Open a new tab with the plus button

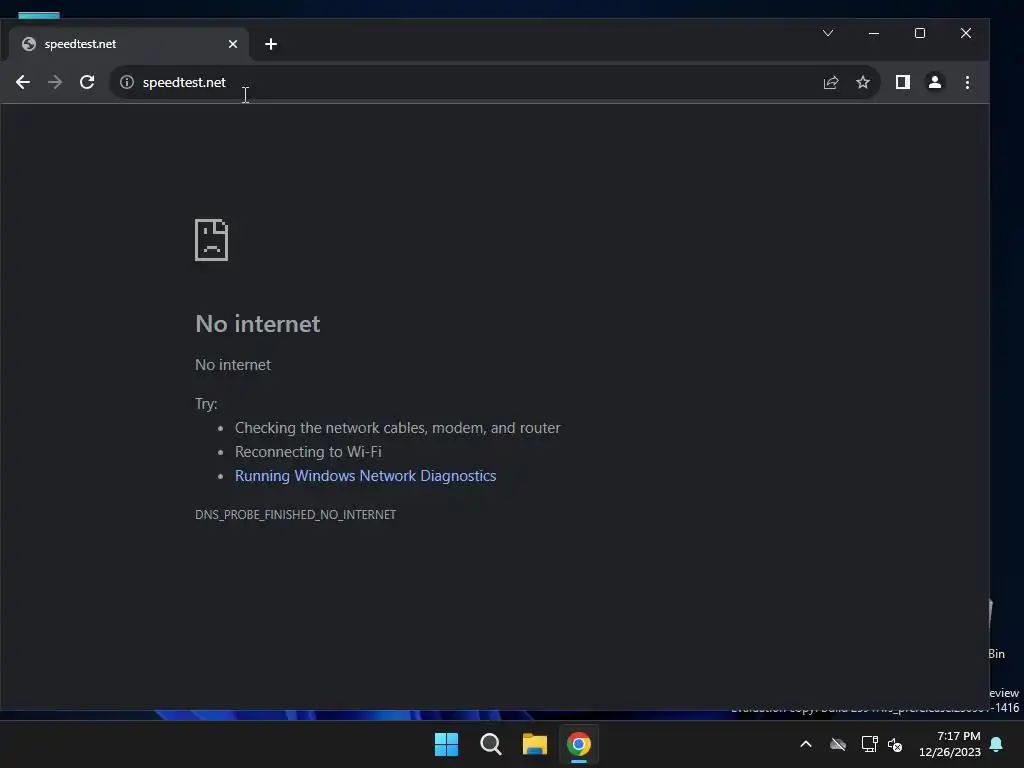(x=271, y=44)
